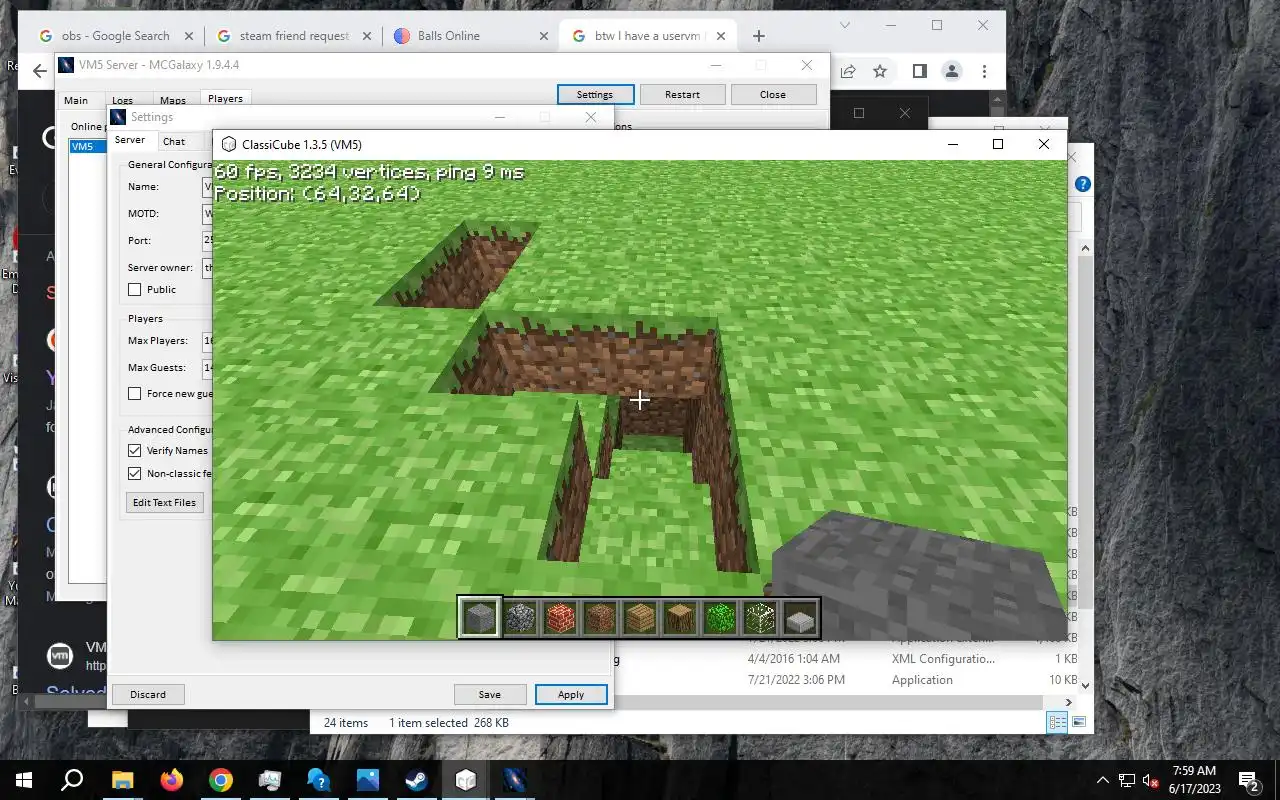The width and height of the screenshot is (1280, 800).
Task: Select the log block in the hotbar
Action: 680,618
